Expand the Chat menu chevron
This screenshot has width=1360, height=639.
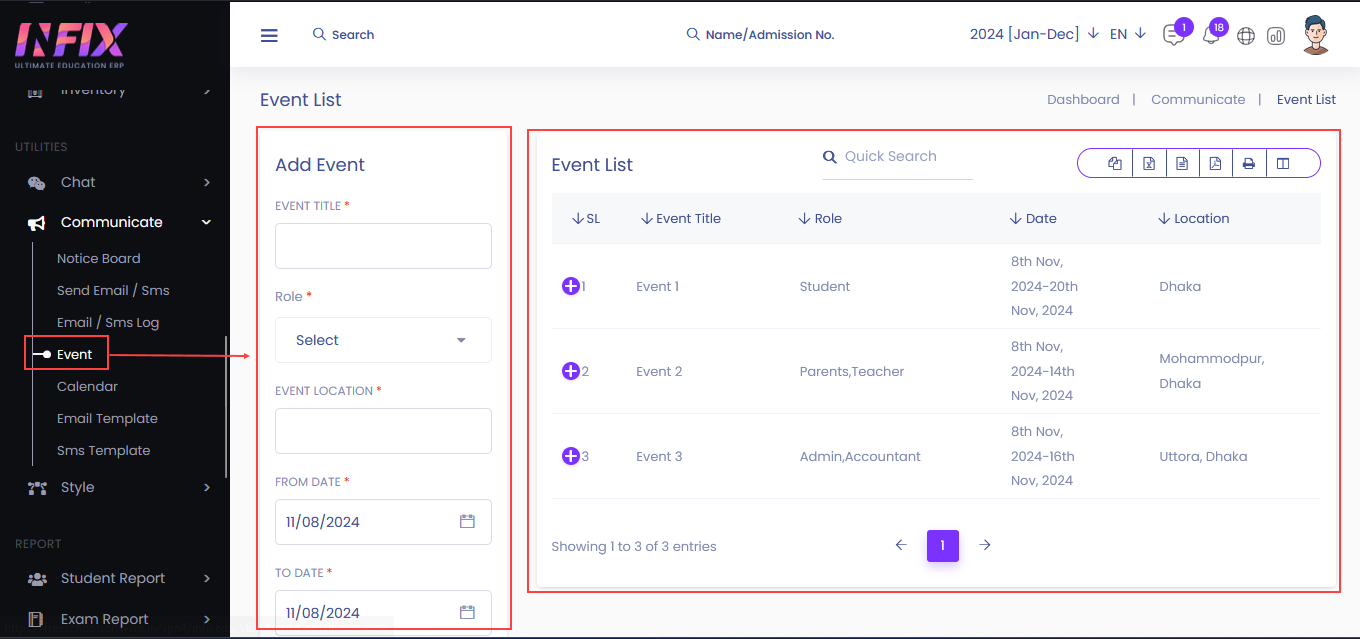click(207, 182)
